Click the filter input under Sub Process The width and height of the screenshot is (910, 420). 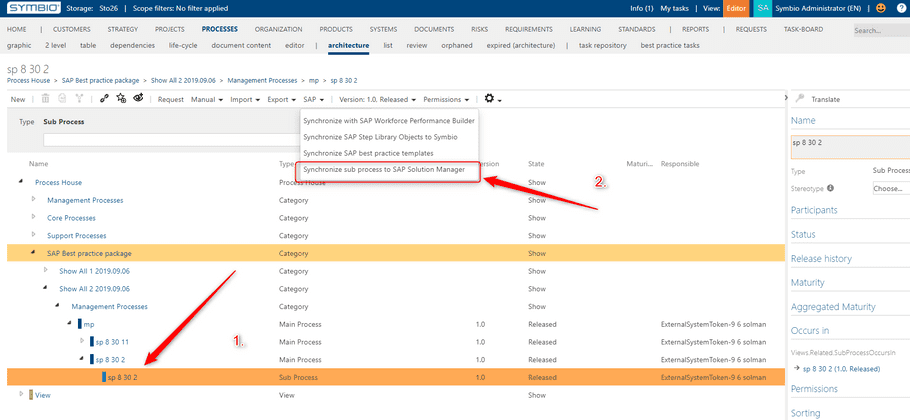coord(173,140)
